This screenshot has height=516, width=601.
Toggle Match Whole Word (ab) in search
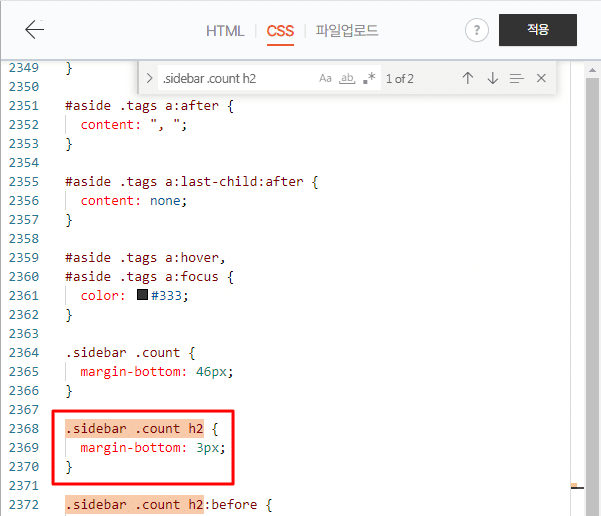point(347,79)
